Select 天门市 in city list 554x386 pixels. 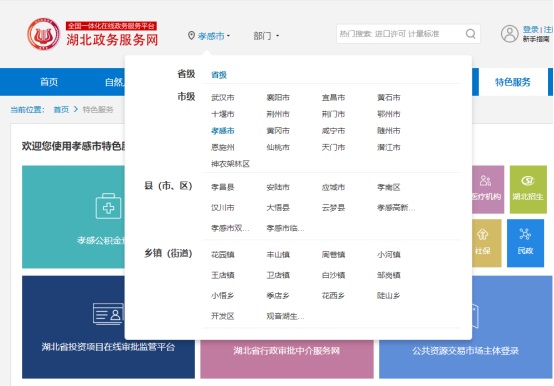click(x=333, y=147)
